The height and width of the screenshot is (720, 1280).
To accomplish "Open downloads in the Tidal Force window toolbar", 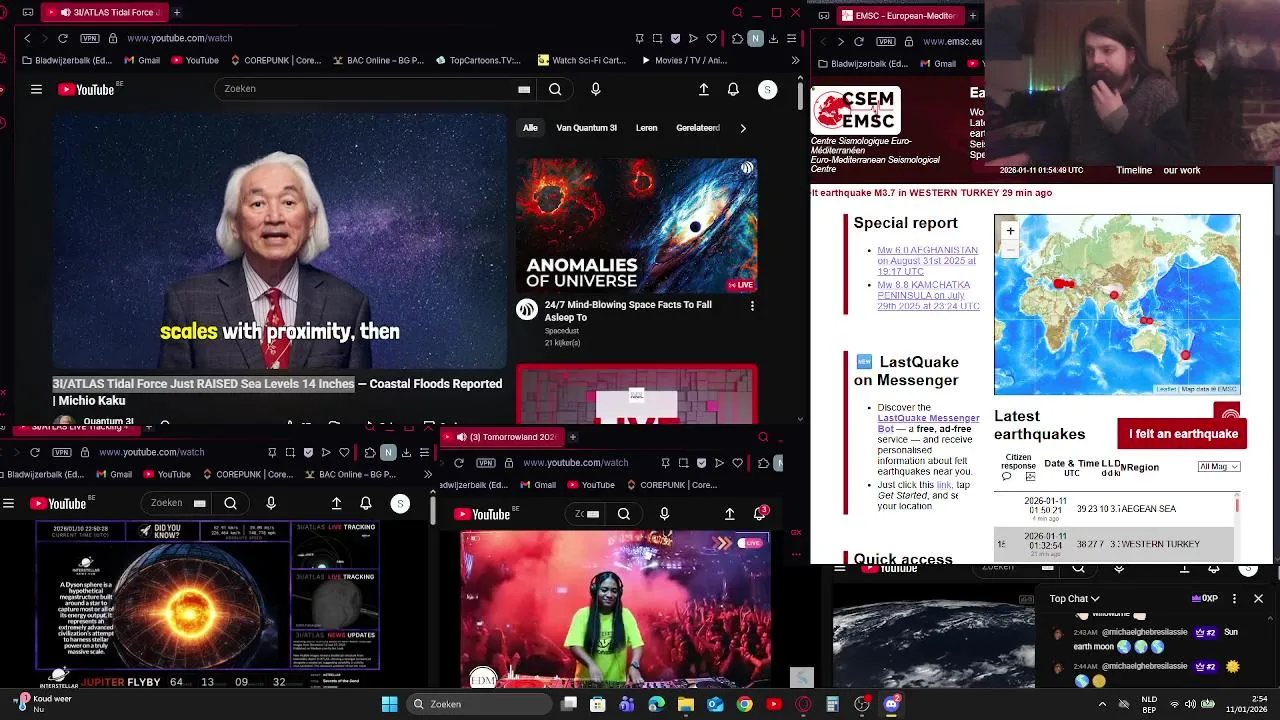I will 773,38.
